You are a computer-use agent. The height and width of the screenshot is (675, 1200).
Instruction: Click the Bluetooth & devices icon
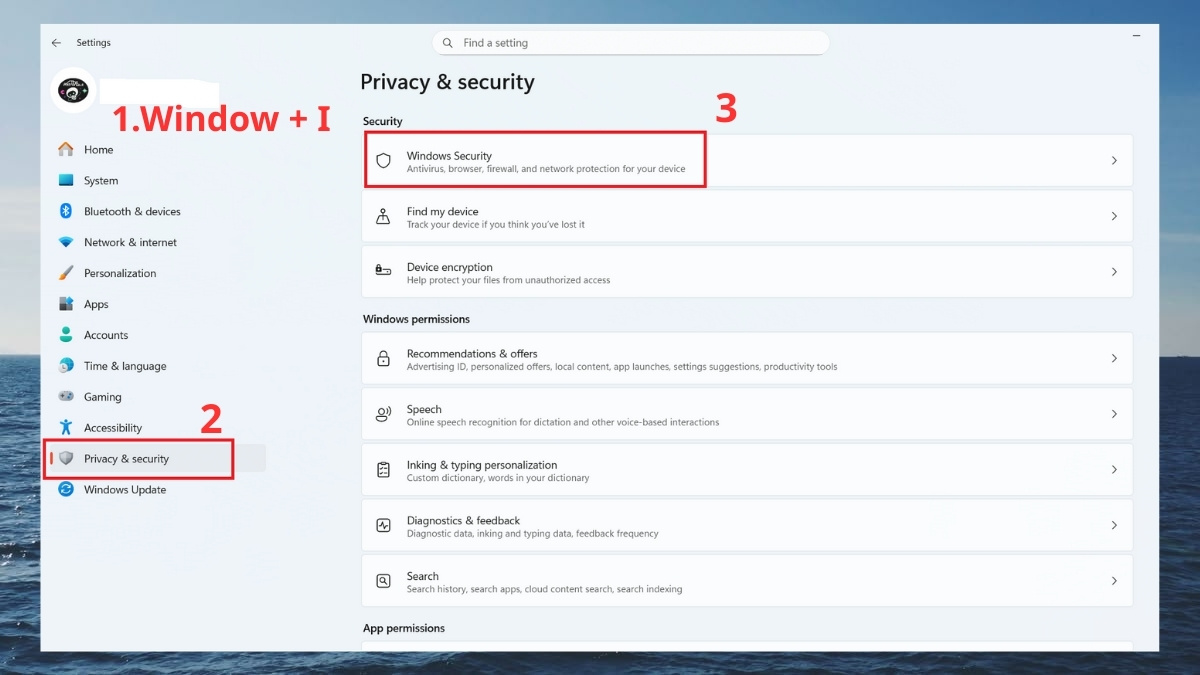coord(66,211)
